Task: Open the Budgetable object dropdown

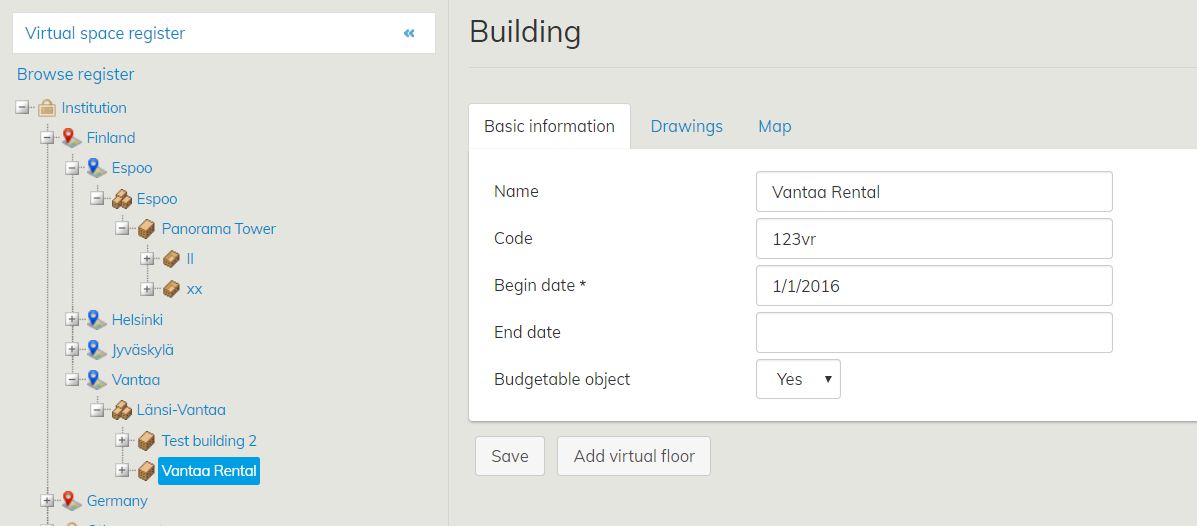Action: [x=798, y=379]
